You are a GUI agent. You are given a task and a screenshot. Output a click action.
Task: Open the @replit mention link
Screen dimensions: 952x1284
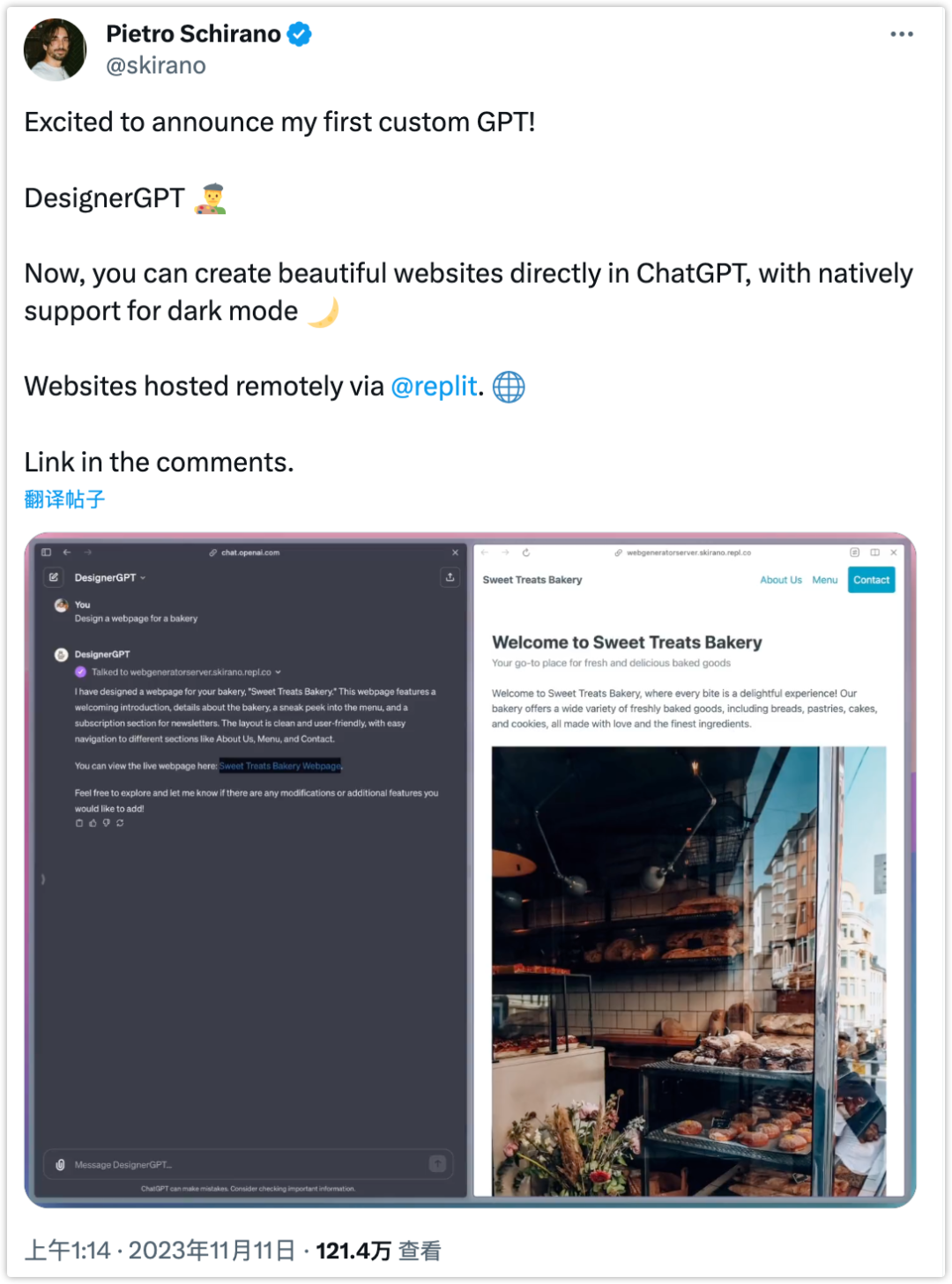434,387
